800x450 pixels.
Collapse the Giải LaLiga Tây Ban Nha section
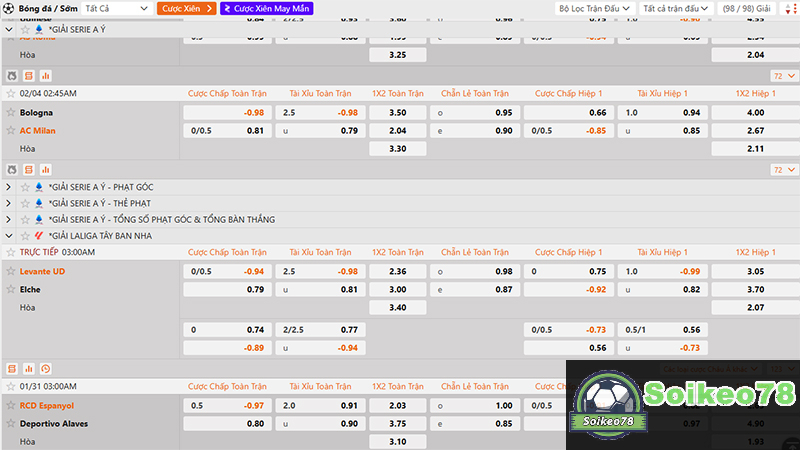(9, 236)
